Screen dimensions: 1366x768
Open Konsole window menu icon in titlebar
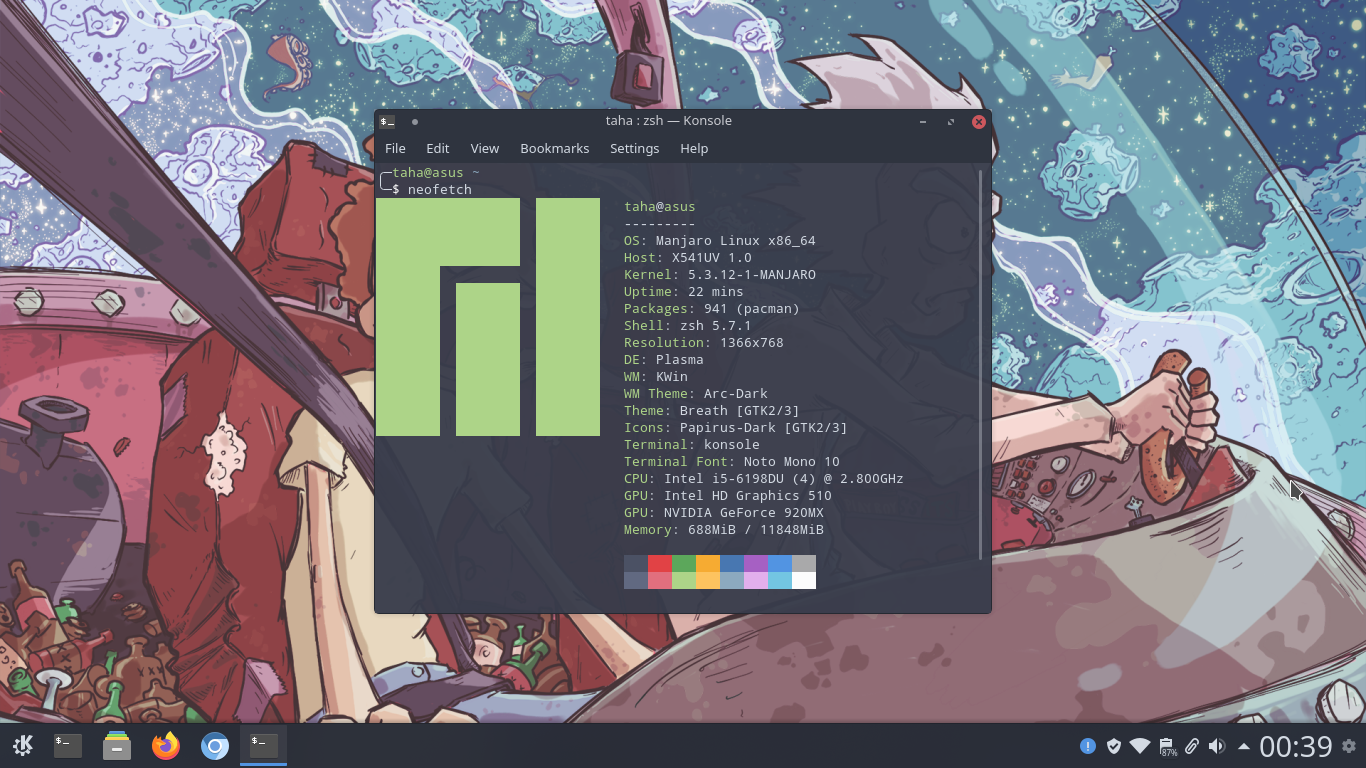coord(387,121)
